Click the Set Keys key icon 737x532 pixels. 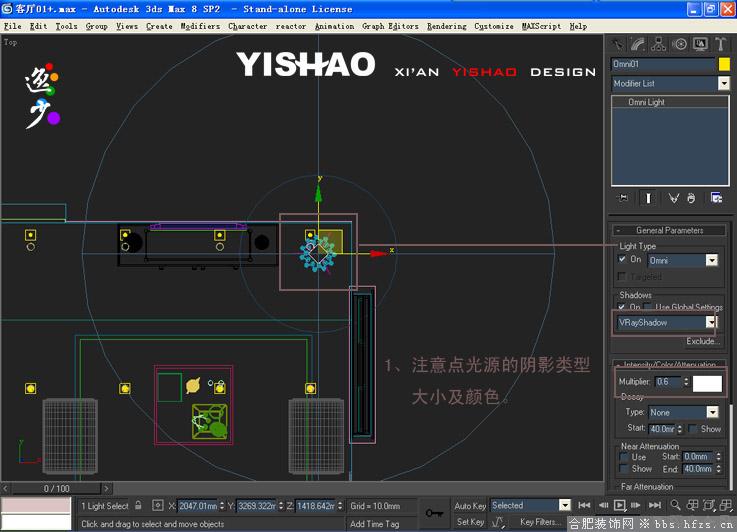point(434,513)
